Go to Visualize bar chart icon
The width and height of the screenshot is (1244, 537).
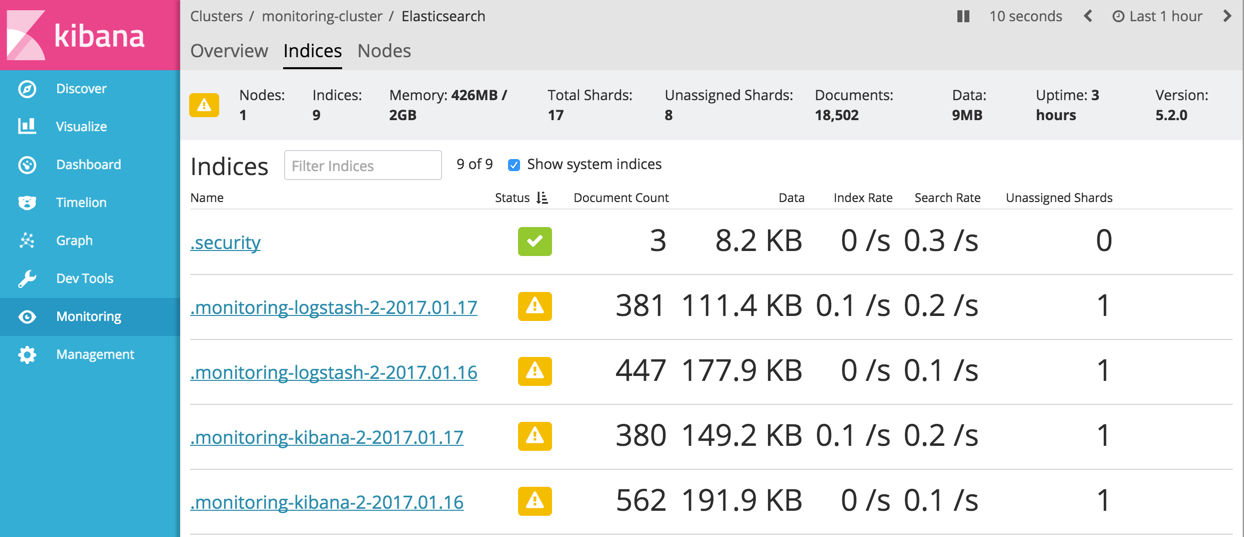[27, 127]
